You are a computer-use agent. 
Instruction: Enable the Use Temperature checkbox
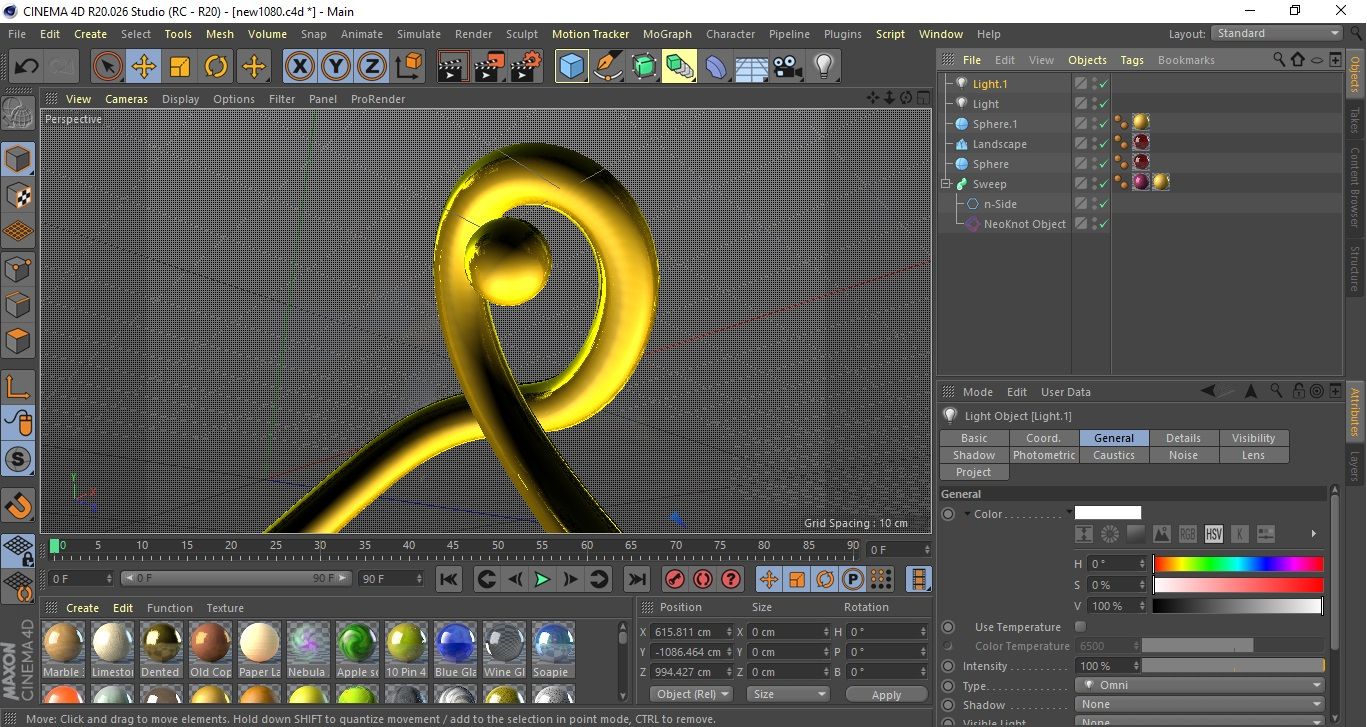pos(1080,627)
